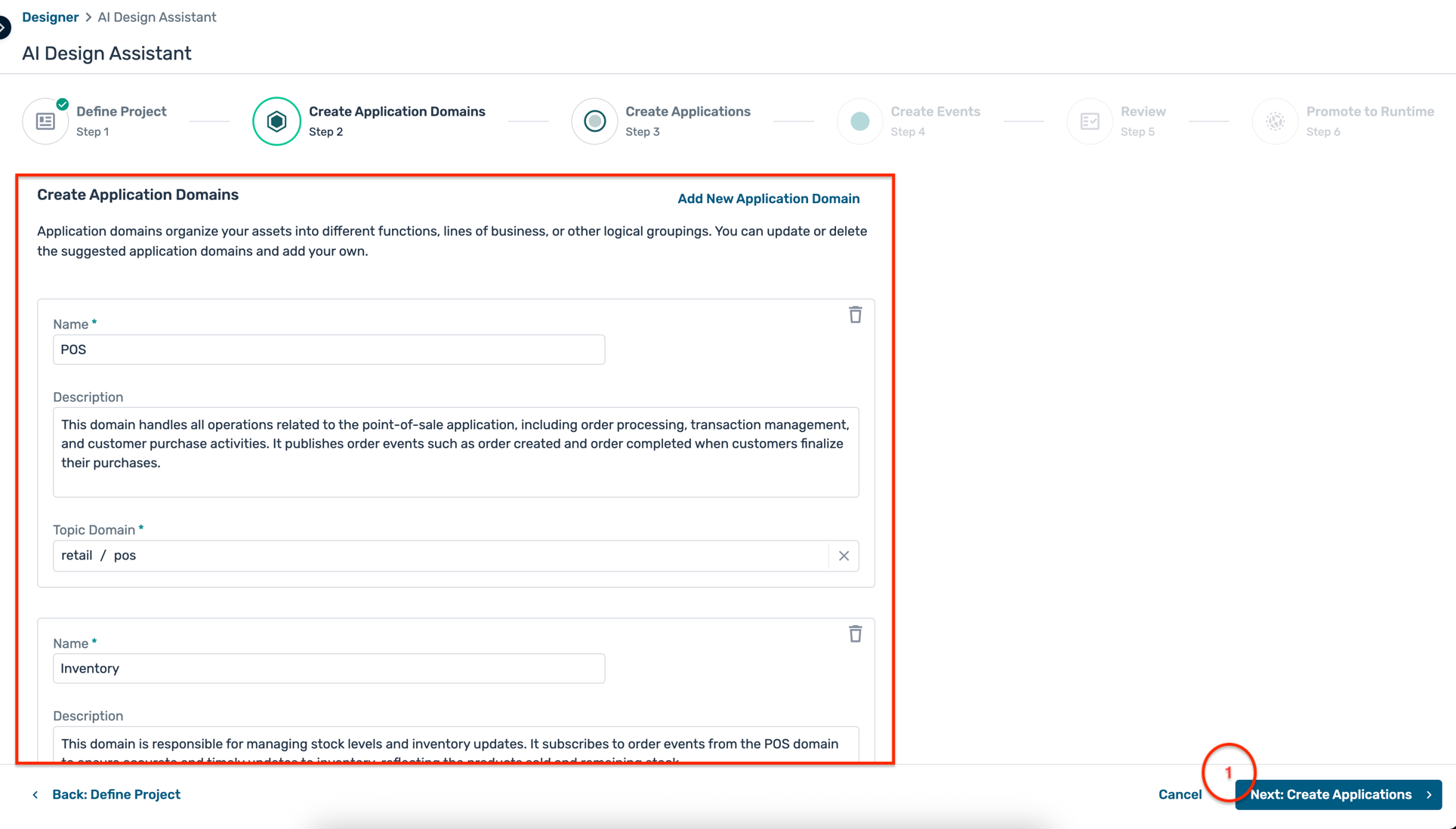Open the Designer breadcrumb link
Screen dimensions: 1456x829
(50, 17)
